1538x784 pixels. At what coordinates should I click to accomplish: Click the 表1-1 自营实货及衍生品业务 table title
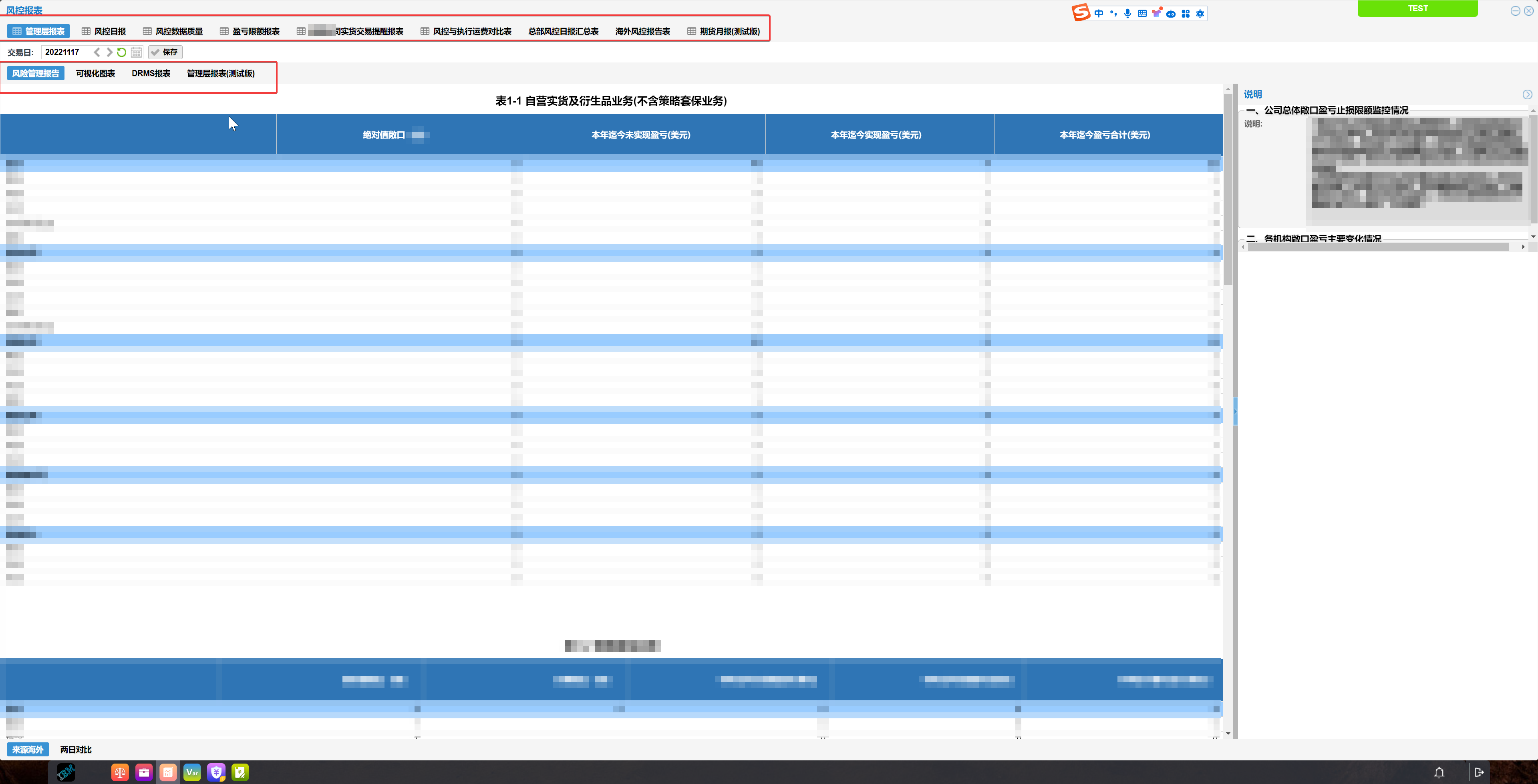(x=611, y=101)
